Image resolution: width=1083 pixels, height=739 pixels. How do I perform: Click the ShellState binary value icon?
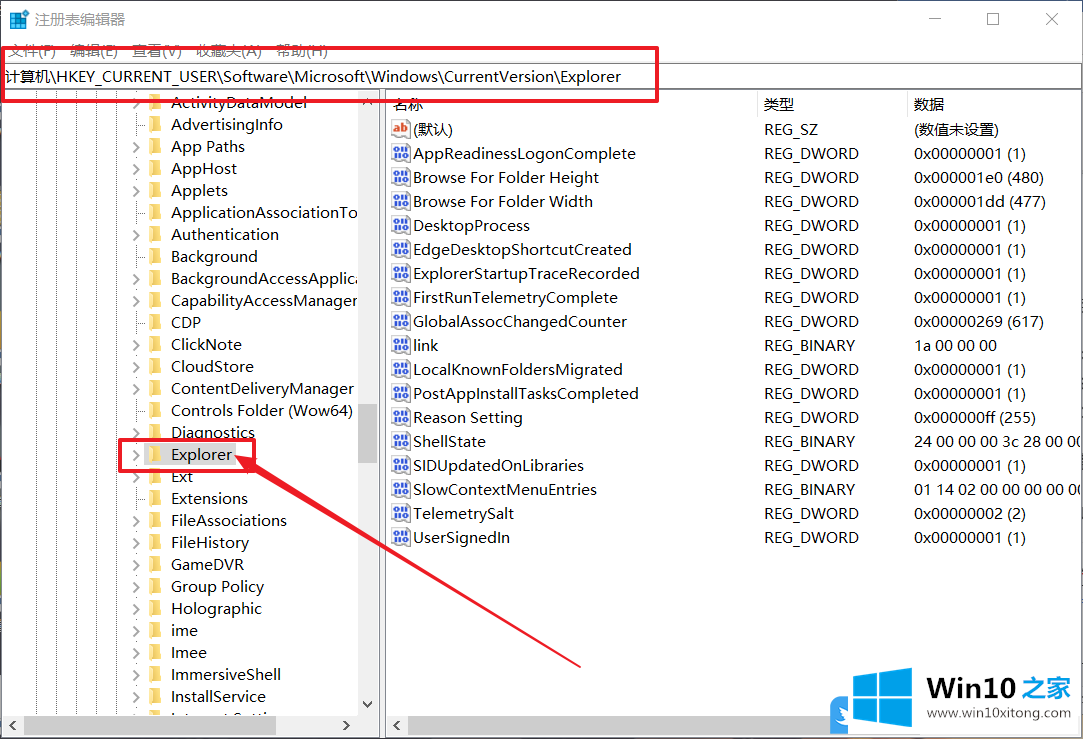pos(400,441)
